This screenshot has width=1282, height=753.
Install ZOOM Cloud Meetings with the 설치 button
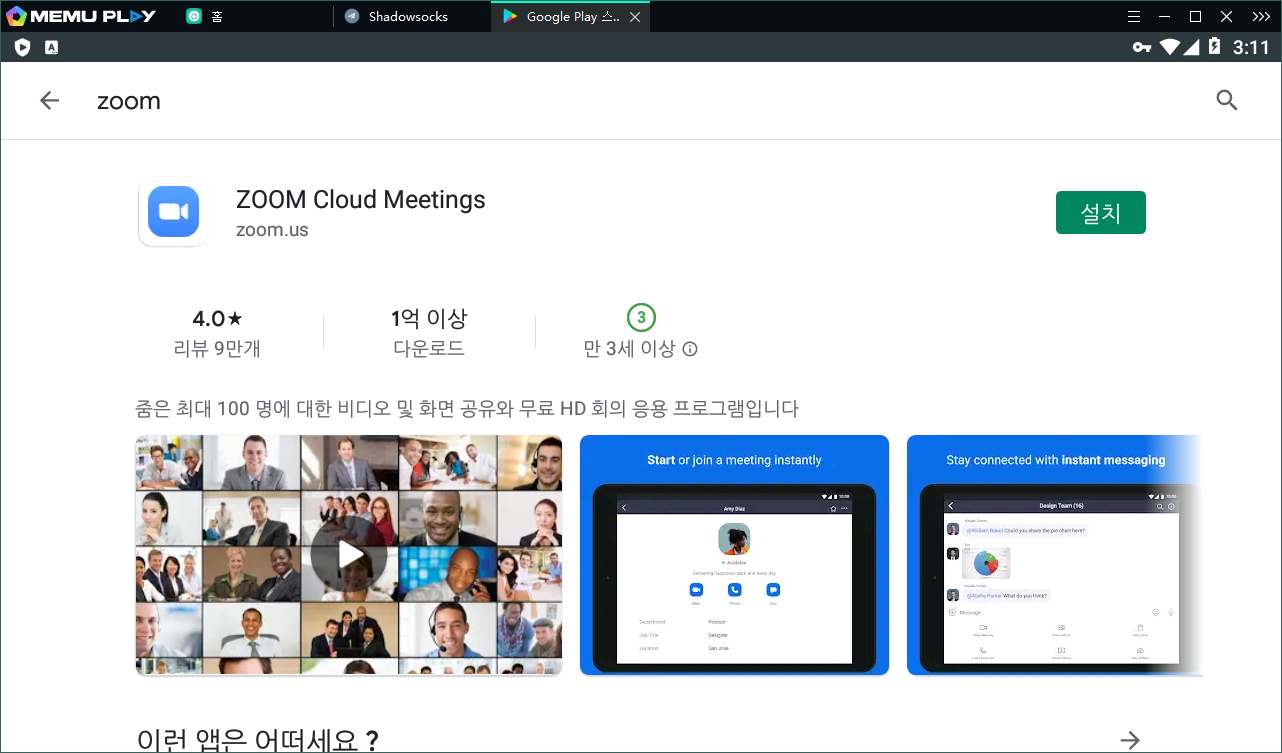[x=1101, y=213]
